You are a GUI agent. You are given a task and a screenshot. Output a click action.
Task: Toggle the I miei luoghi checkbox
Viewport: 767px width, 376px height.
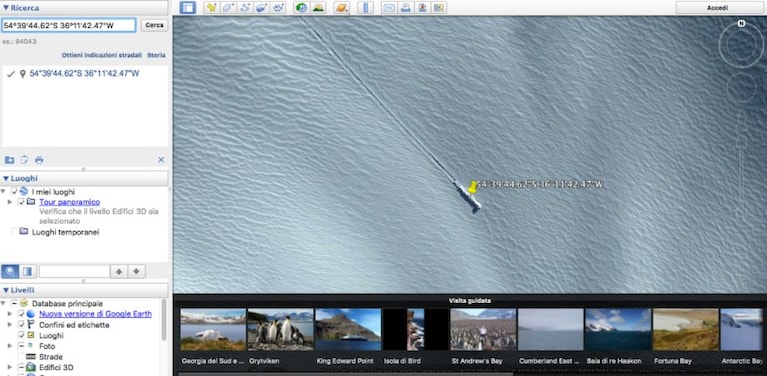14,191
